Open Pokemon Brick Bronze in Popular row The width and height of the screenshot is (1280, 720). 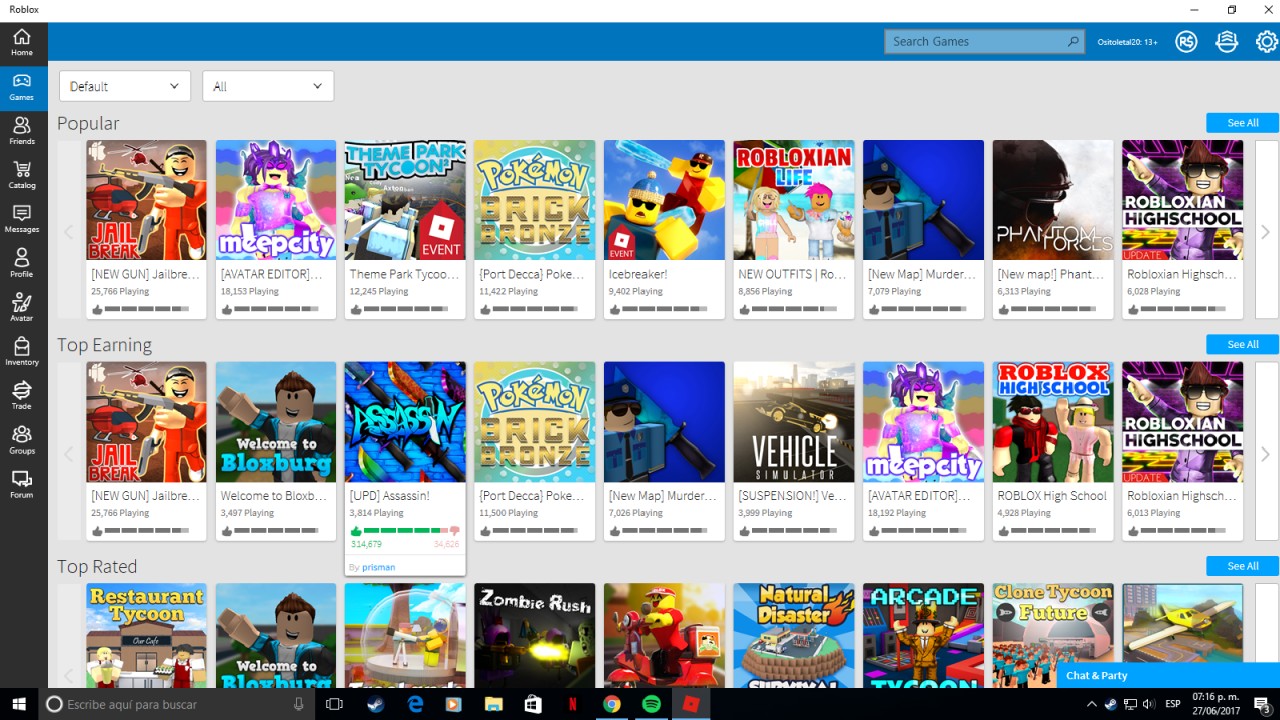[535, 200]
